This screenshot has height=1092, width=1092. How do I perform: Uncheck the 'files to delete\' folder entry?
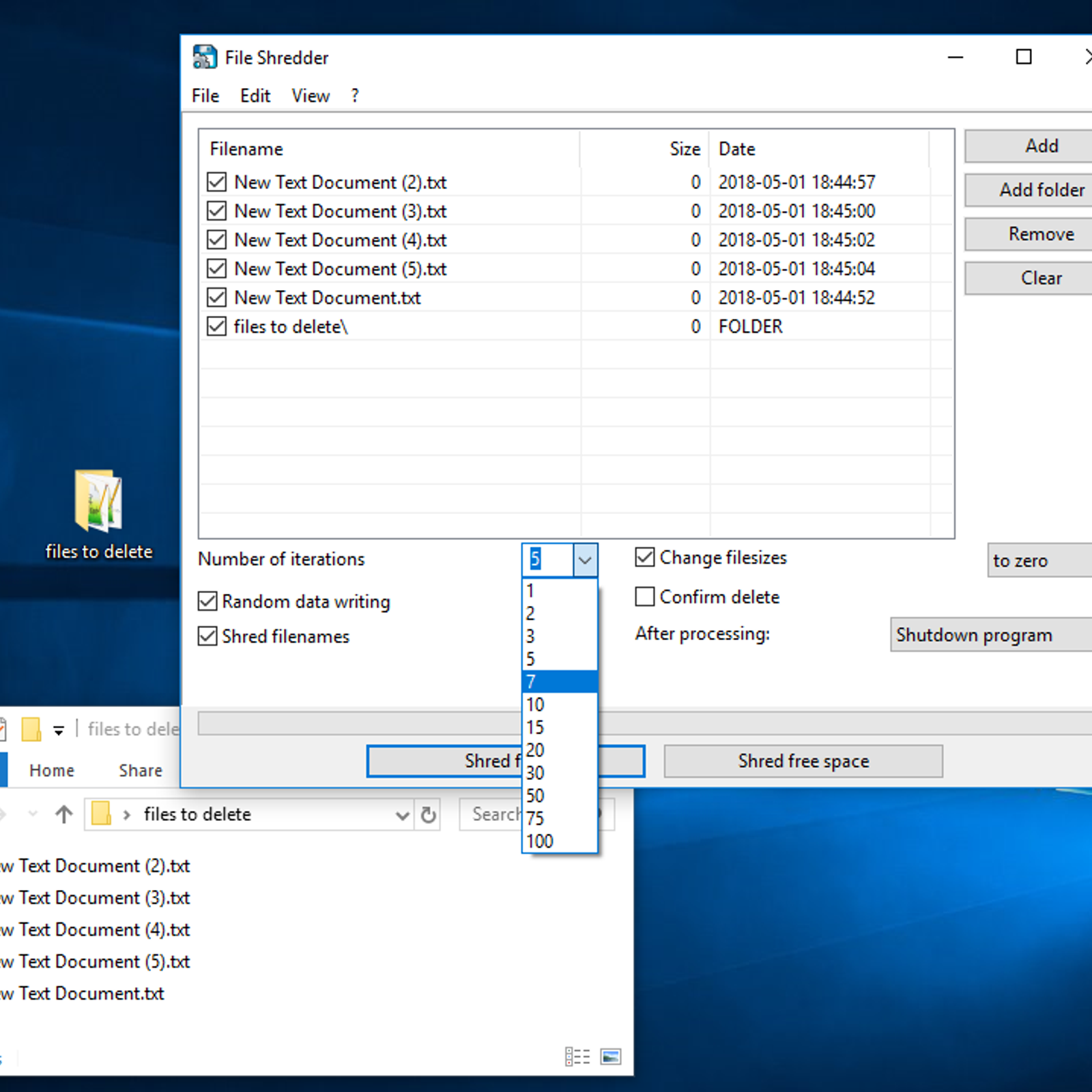coord(216,326)
